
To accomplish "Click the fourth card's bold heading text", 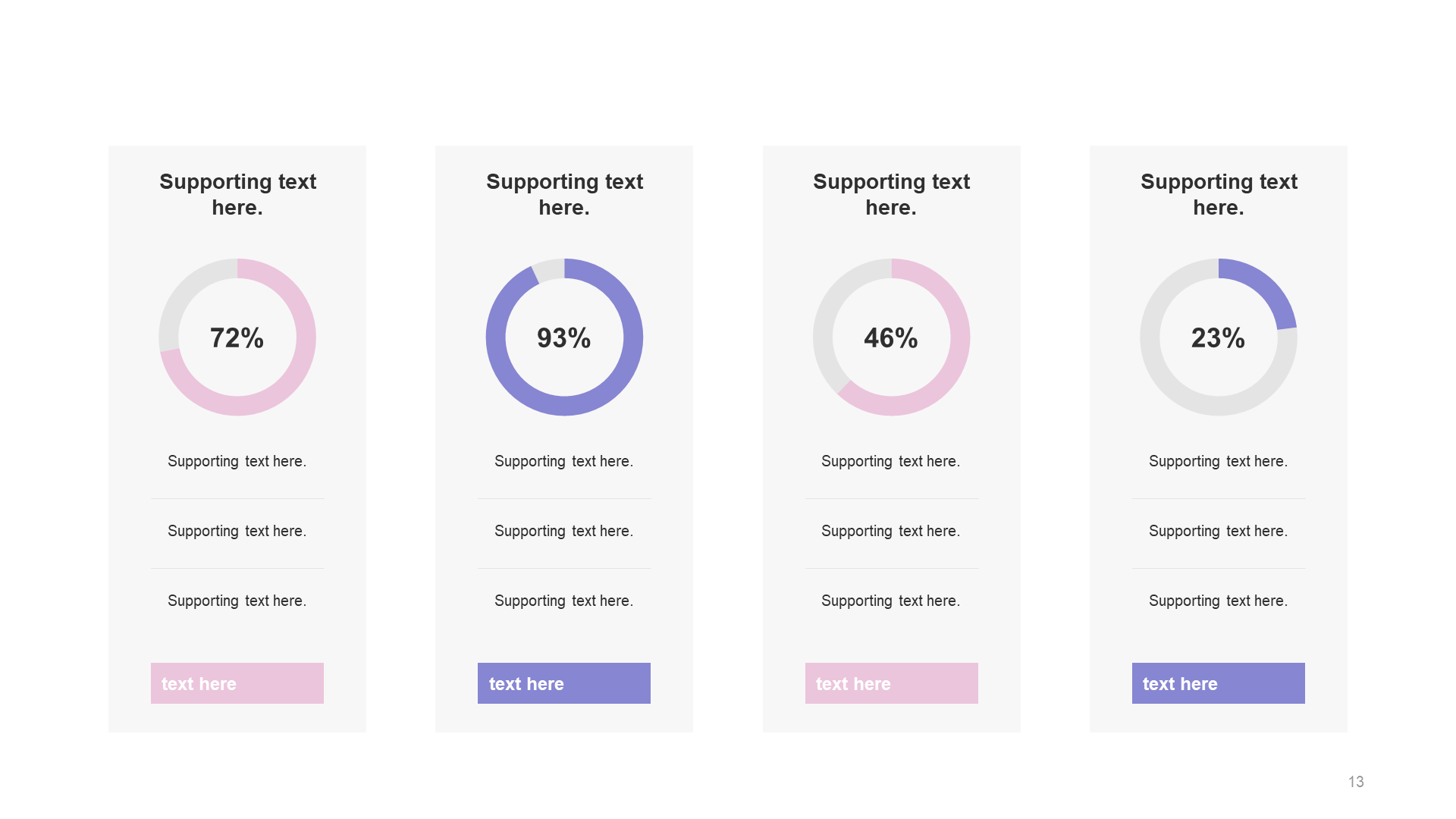I will pos(1219,194).
